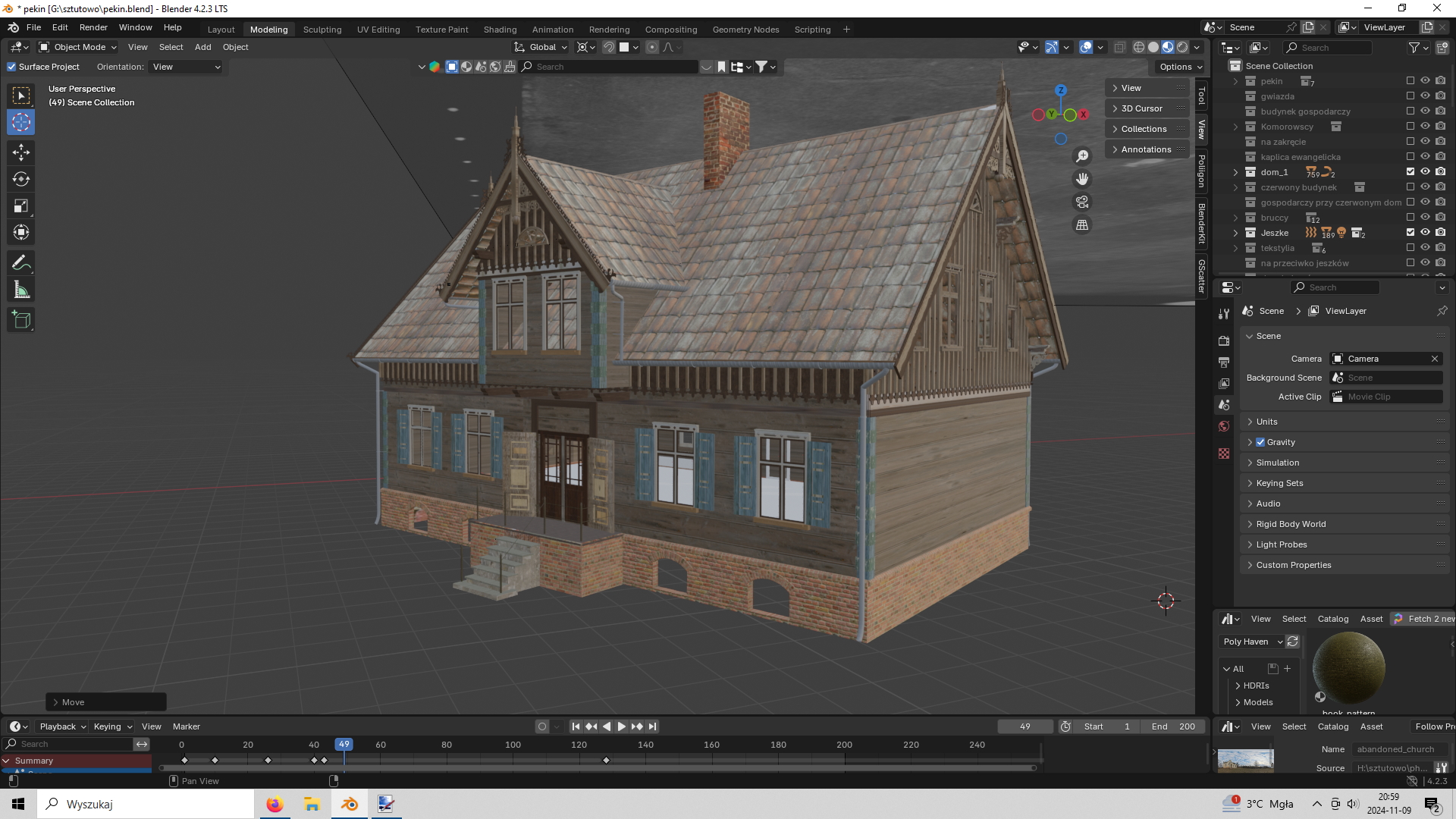Switch to the Shading workspace tab
This screenshot has height=819, width=1456.
point(500,29)
